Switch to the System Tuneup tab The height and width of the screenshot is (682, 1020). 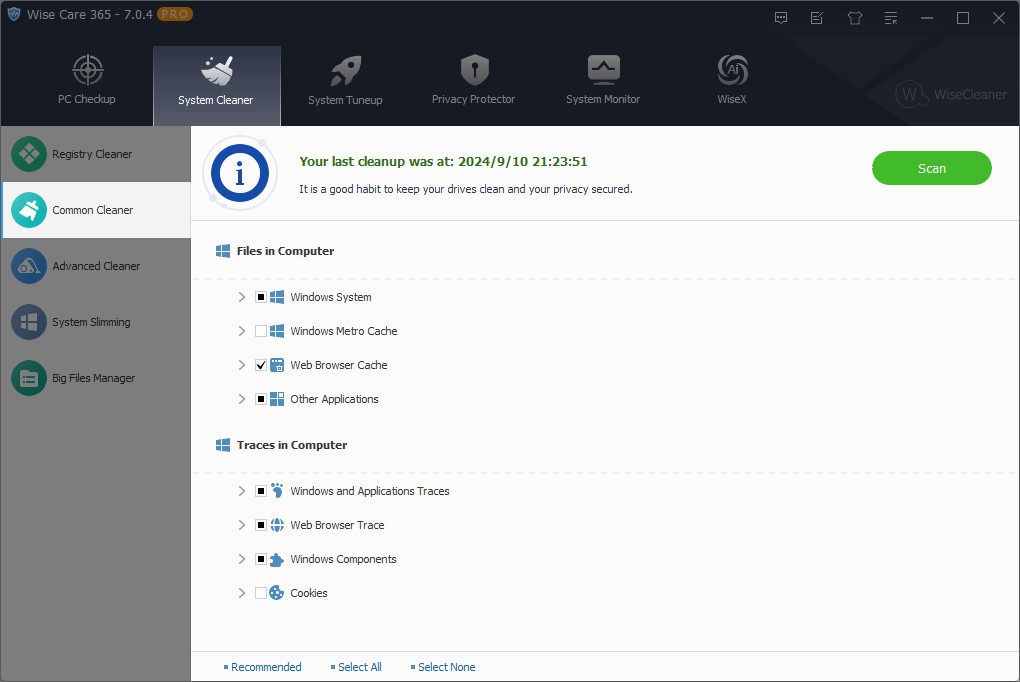click(x=345, y=80)
